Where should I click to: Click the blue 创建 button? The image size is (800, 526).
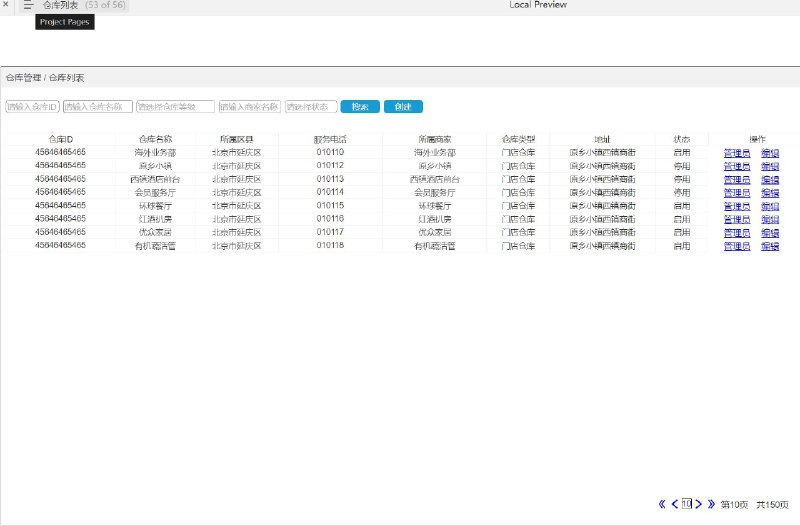tap(403, 107)
